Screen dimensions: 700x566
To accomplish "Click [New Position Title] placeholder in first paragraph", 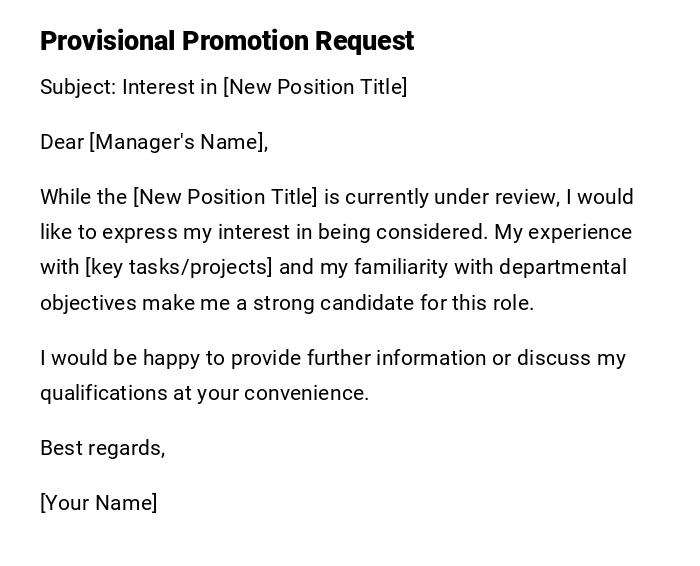I will pyautogui.click(x=225, y=197).
